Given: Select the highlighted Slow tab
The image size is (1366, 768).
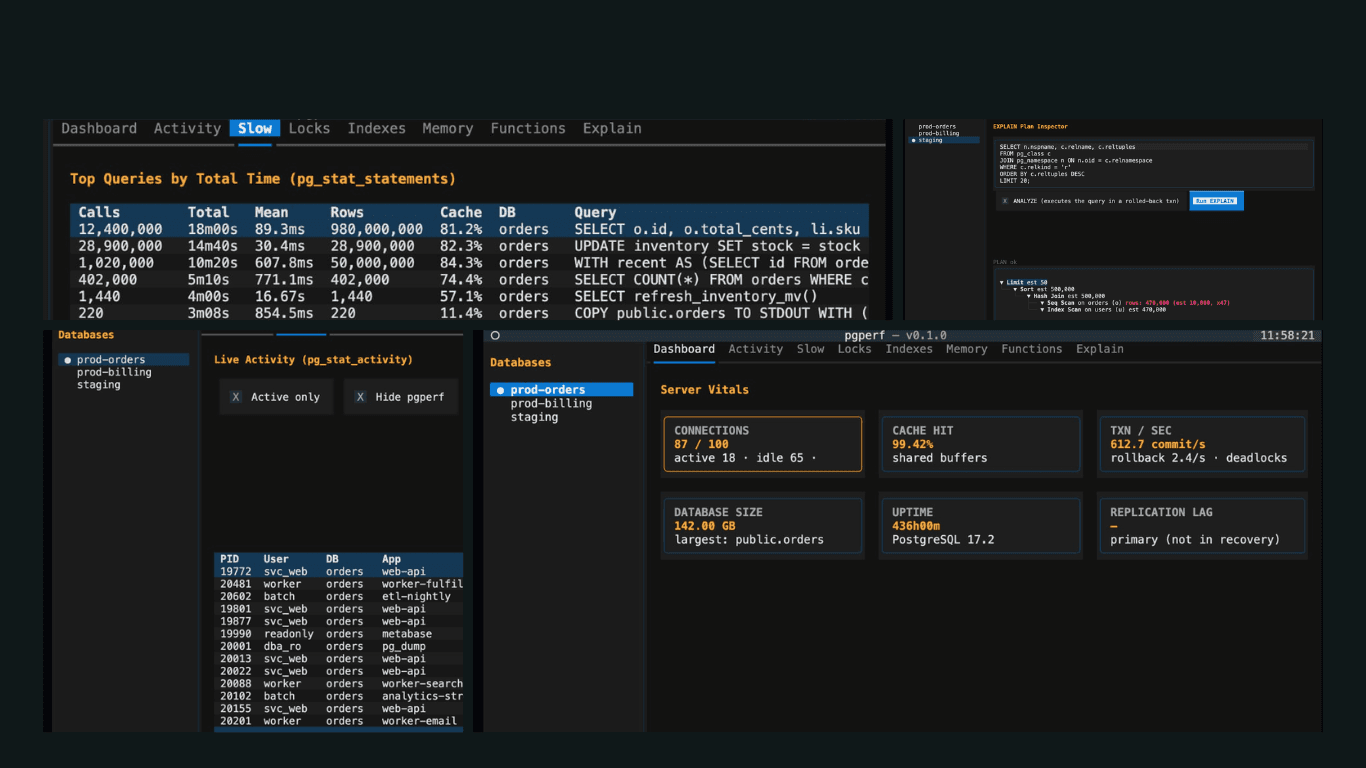Looking at the screenshot, I should point(255,128).
